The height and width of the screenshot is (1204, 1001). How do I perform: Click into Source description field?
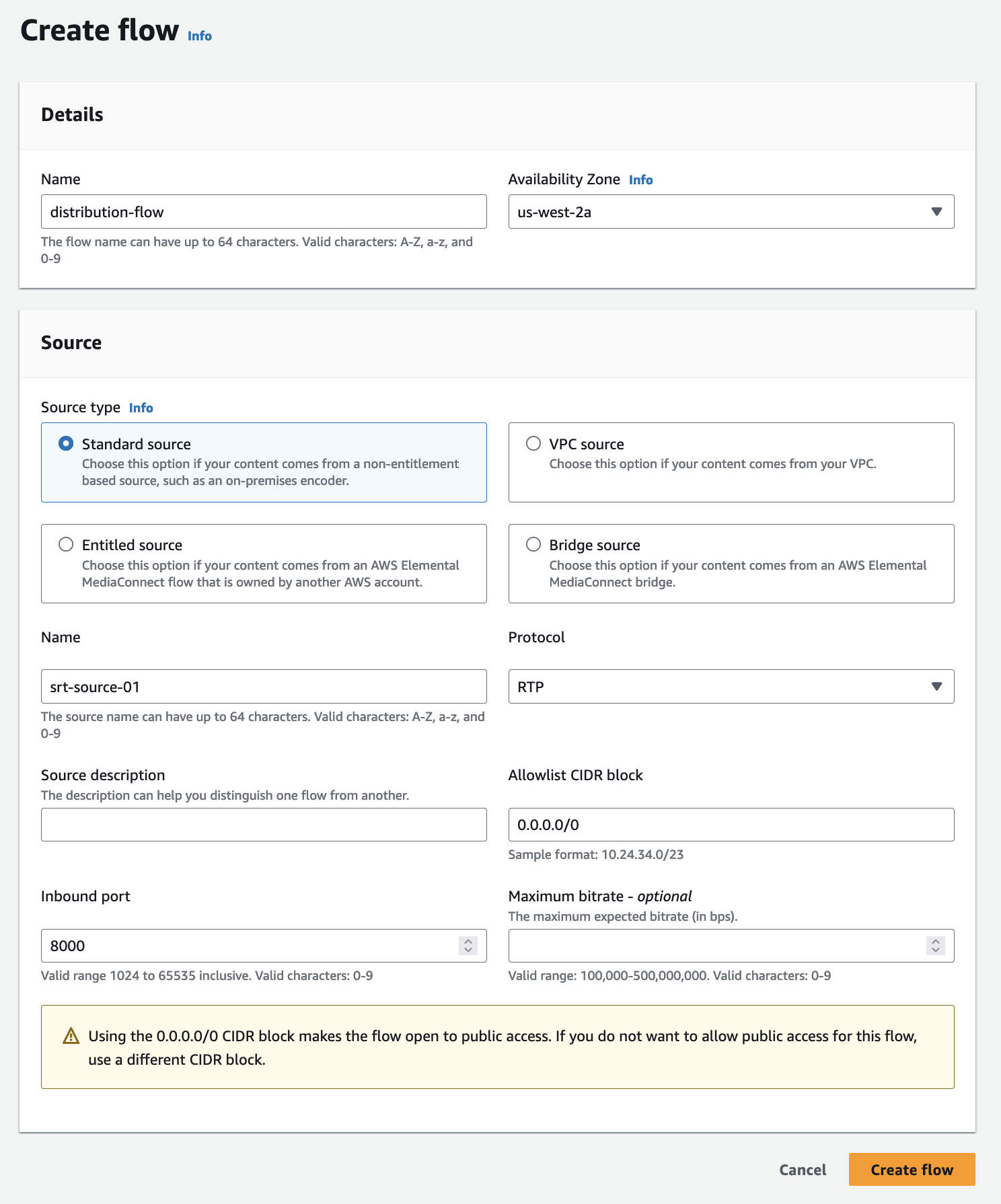pos(263,825)
